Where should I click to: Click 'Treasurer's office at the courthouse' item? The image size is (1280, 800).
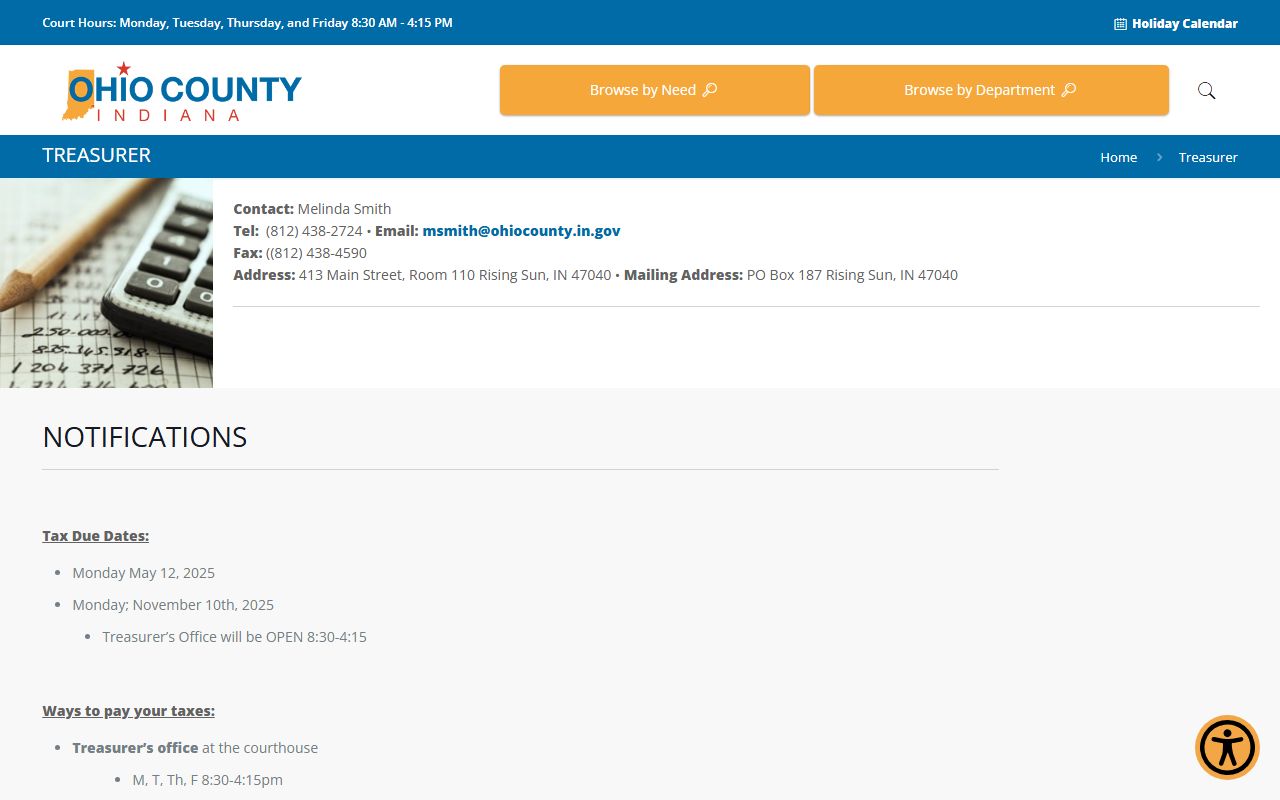point(195,748)
